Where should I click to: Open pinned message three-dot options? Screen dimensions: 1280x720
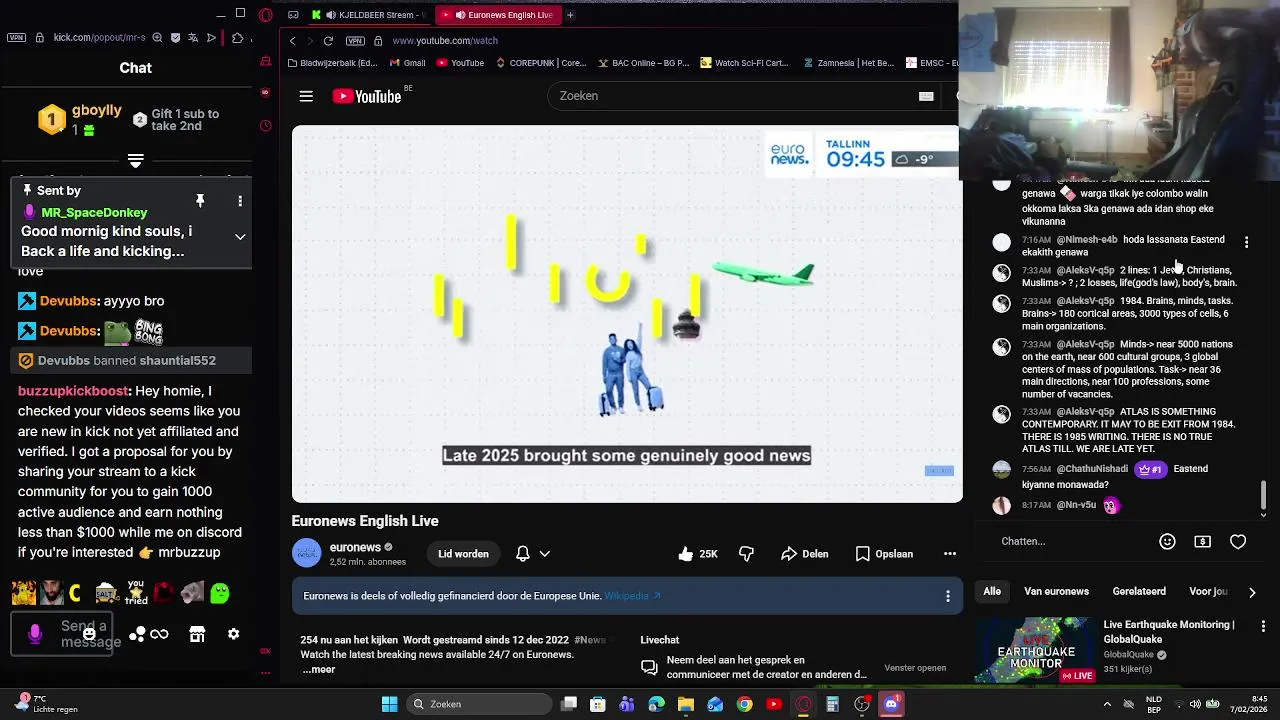[240, 201]
